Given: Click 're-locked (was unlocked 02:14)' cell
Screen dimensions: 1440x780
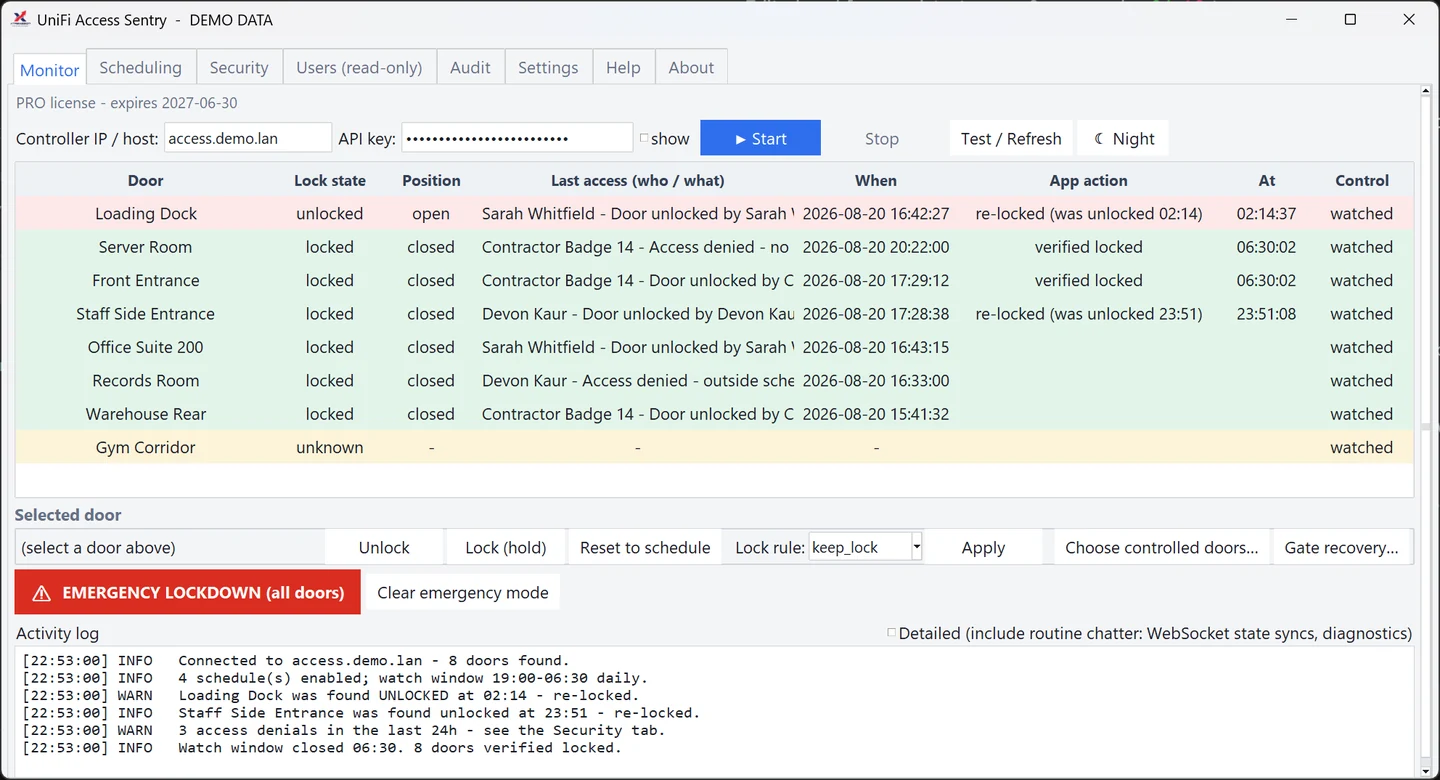Looking at the screenshot, I should pyautogui.click(x=1089, y=213).
